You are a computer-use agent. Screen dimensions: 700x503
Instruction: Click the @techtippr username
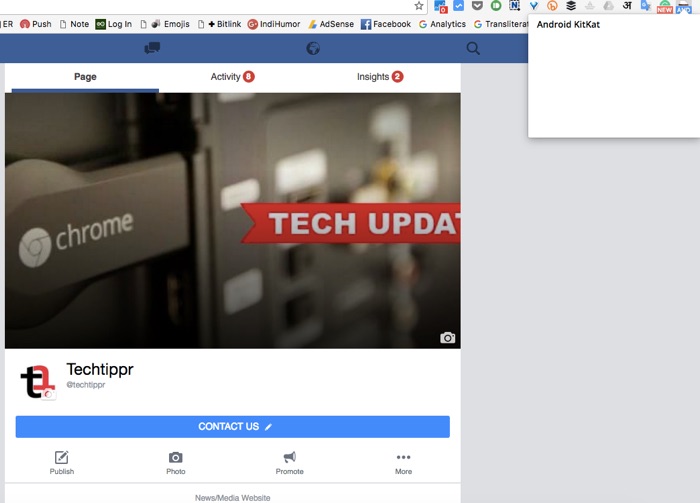[x=86, y=385]
